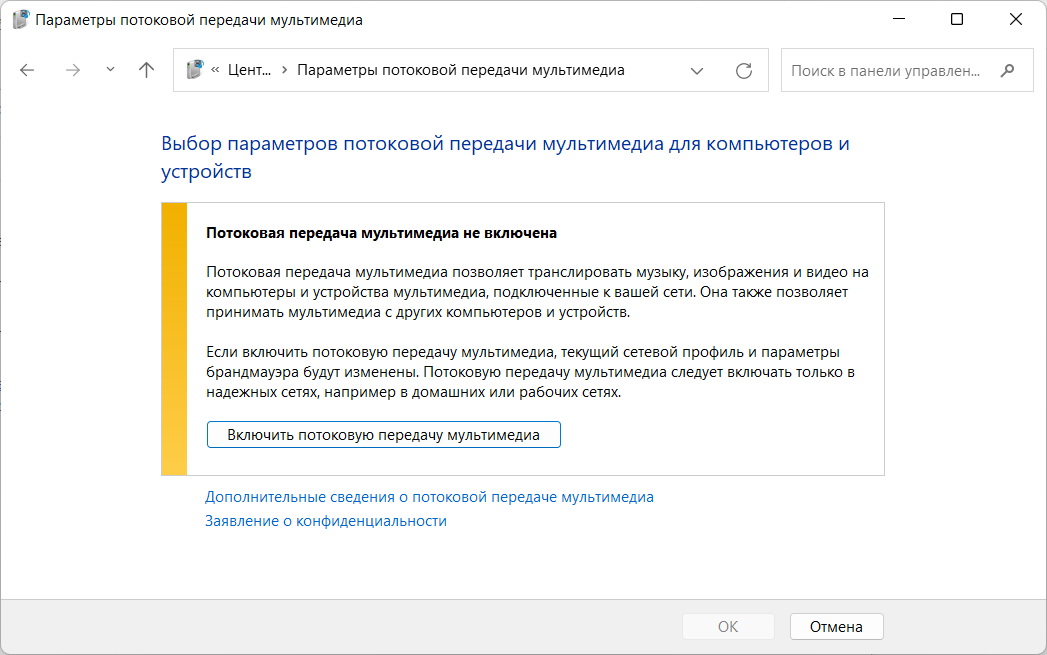The height and width of the screenshot is (655, 1047).
Task: Open the address bar history dropdown
Action: (696, 71)
